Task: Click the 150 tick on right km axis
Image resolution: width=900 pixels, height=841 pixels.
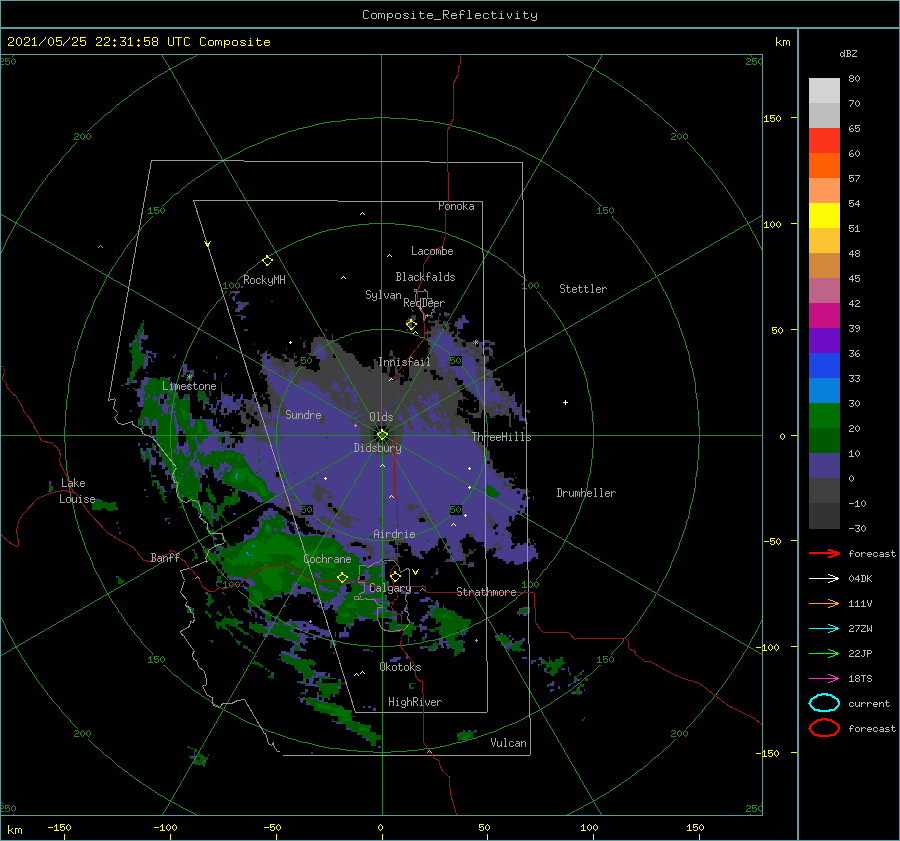Action: (x=772, y=118)
